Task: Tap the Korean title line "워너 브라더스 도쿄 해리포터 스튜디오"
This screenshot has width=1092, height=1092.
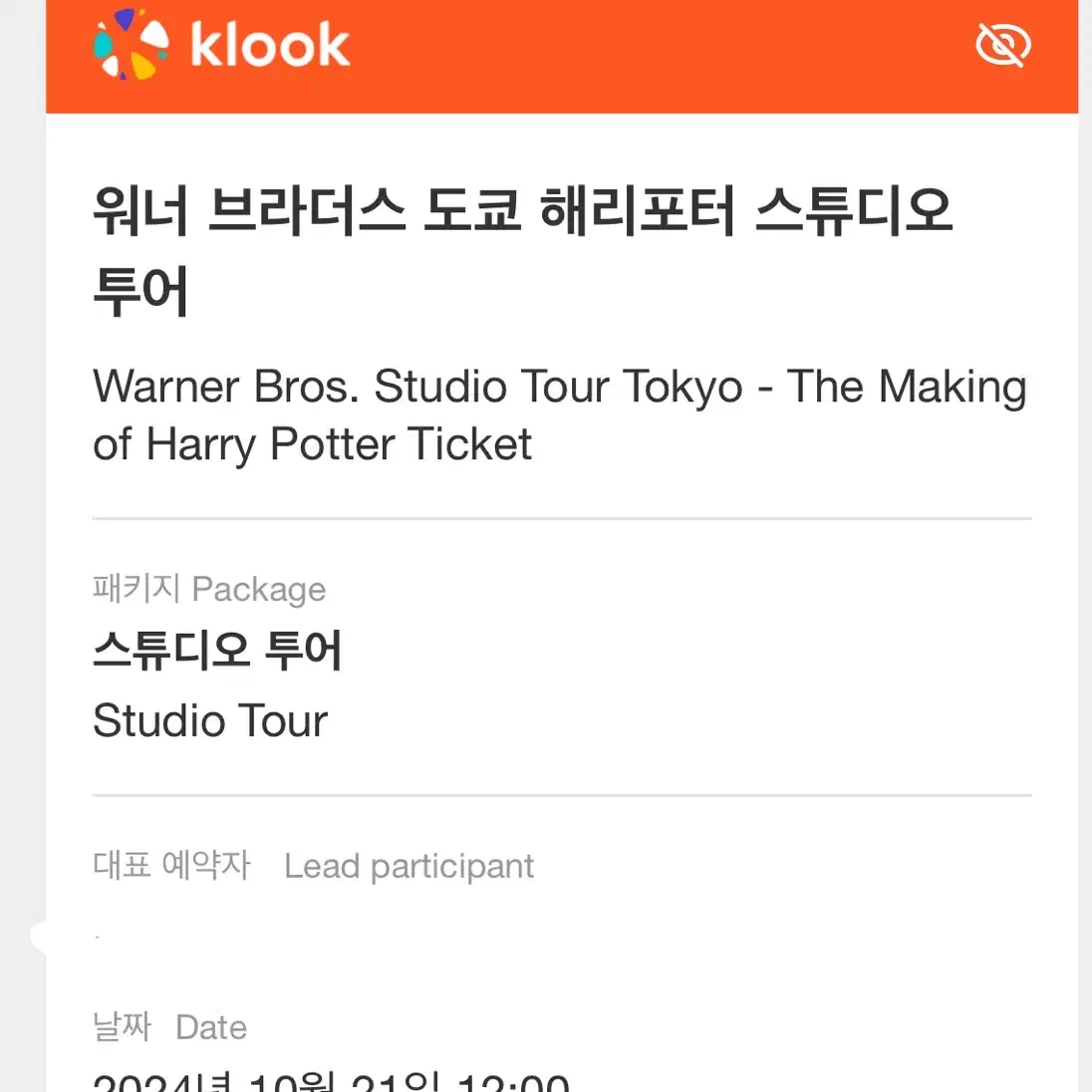Action: coord(523,211)
